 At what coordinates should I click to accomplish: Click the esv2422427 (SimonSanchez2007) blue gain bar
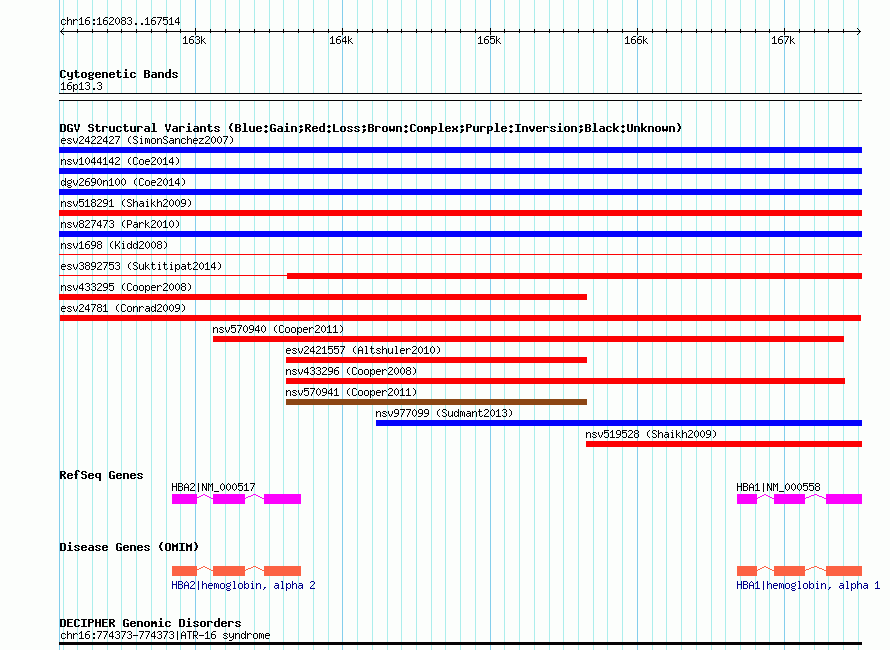coord(460,150)
